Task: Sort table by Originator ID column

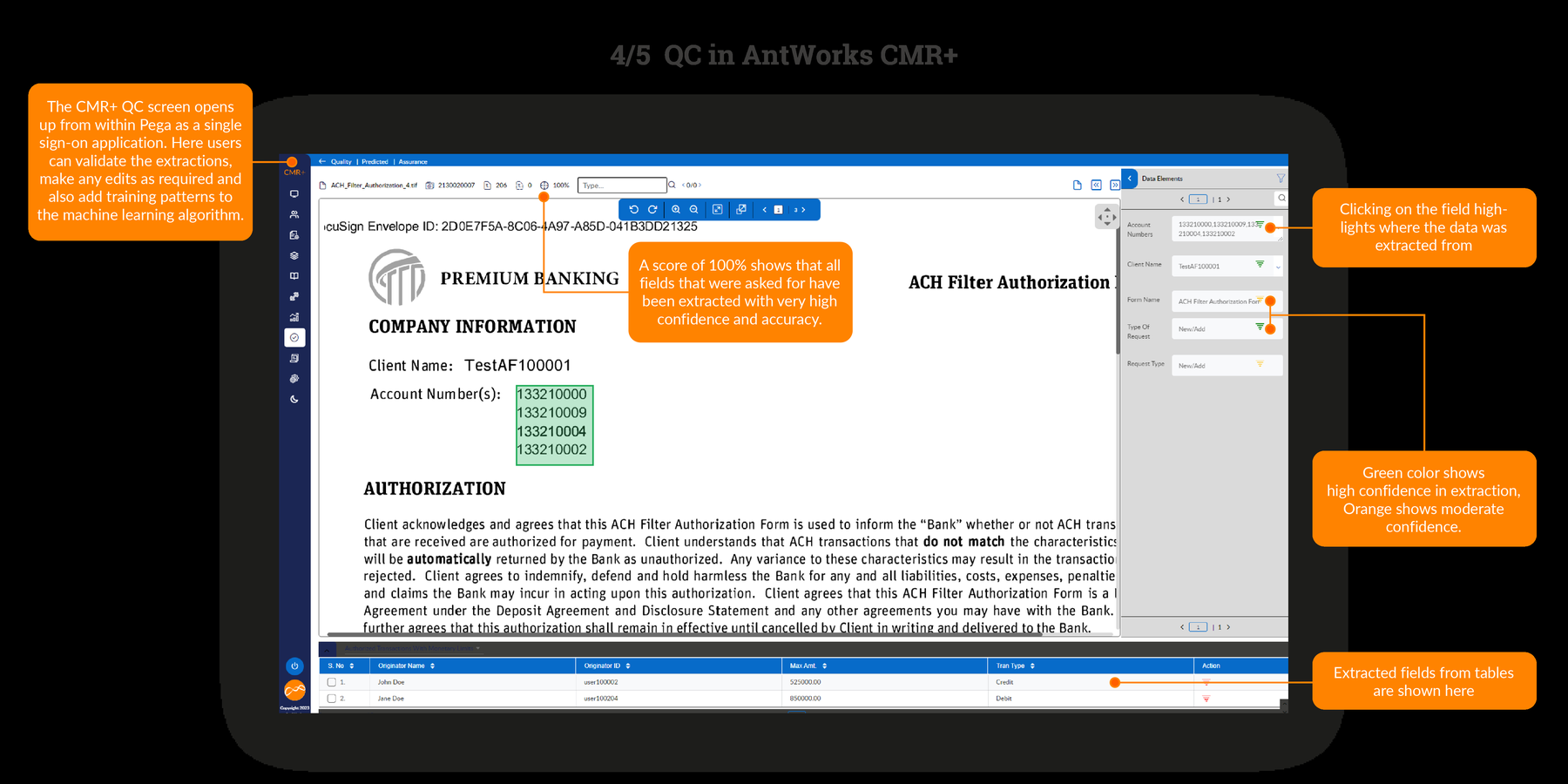Action: point(628,666)
